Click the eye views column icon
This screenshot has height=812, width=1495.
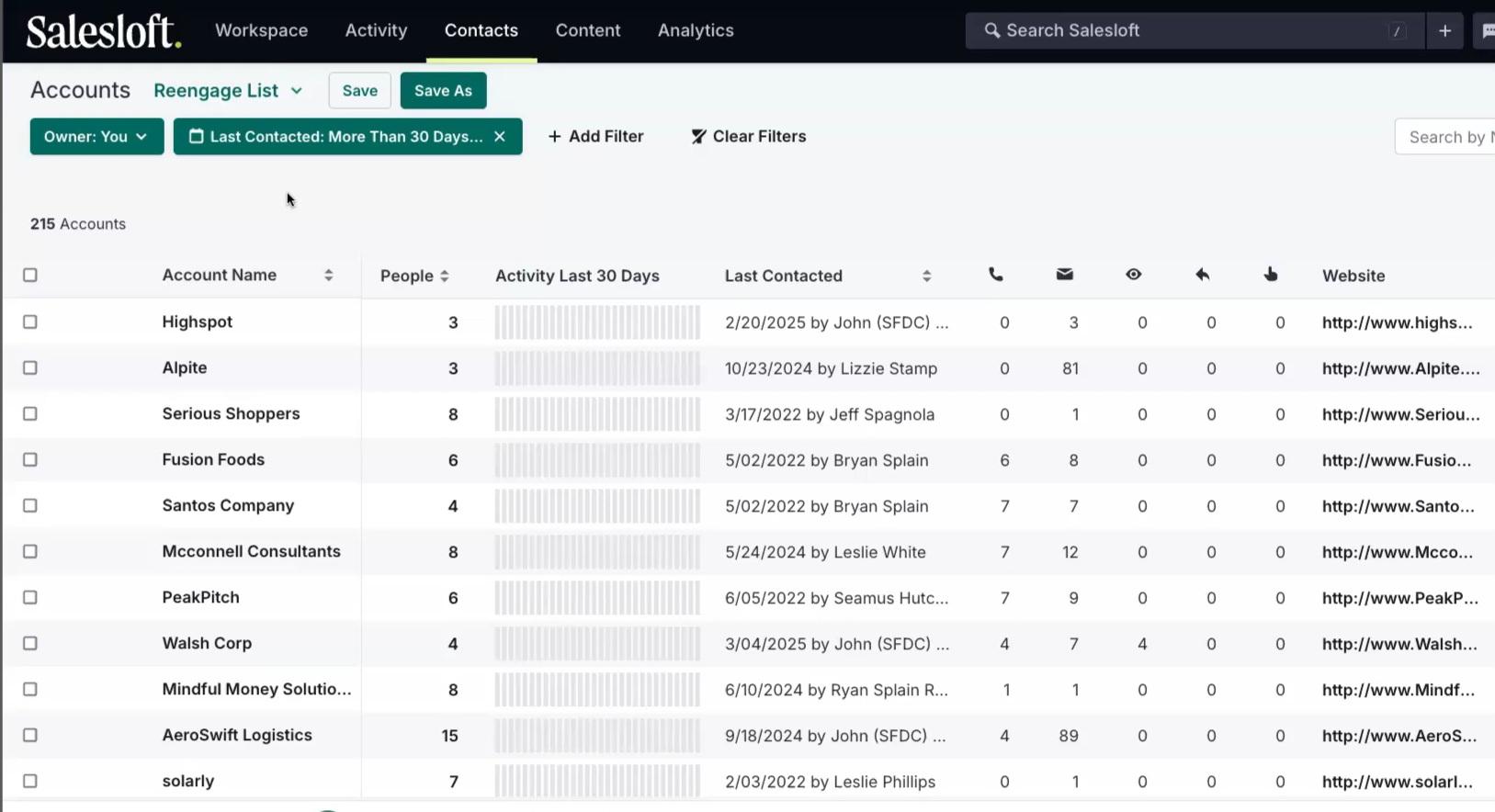click(x=1133, y=275)
